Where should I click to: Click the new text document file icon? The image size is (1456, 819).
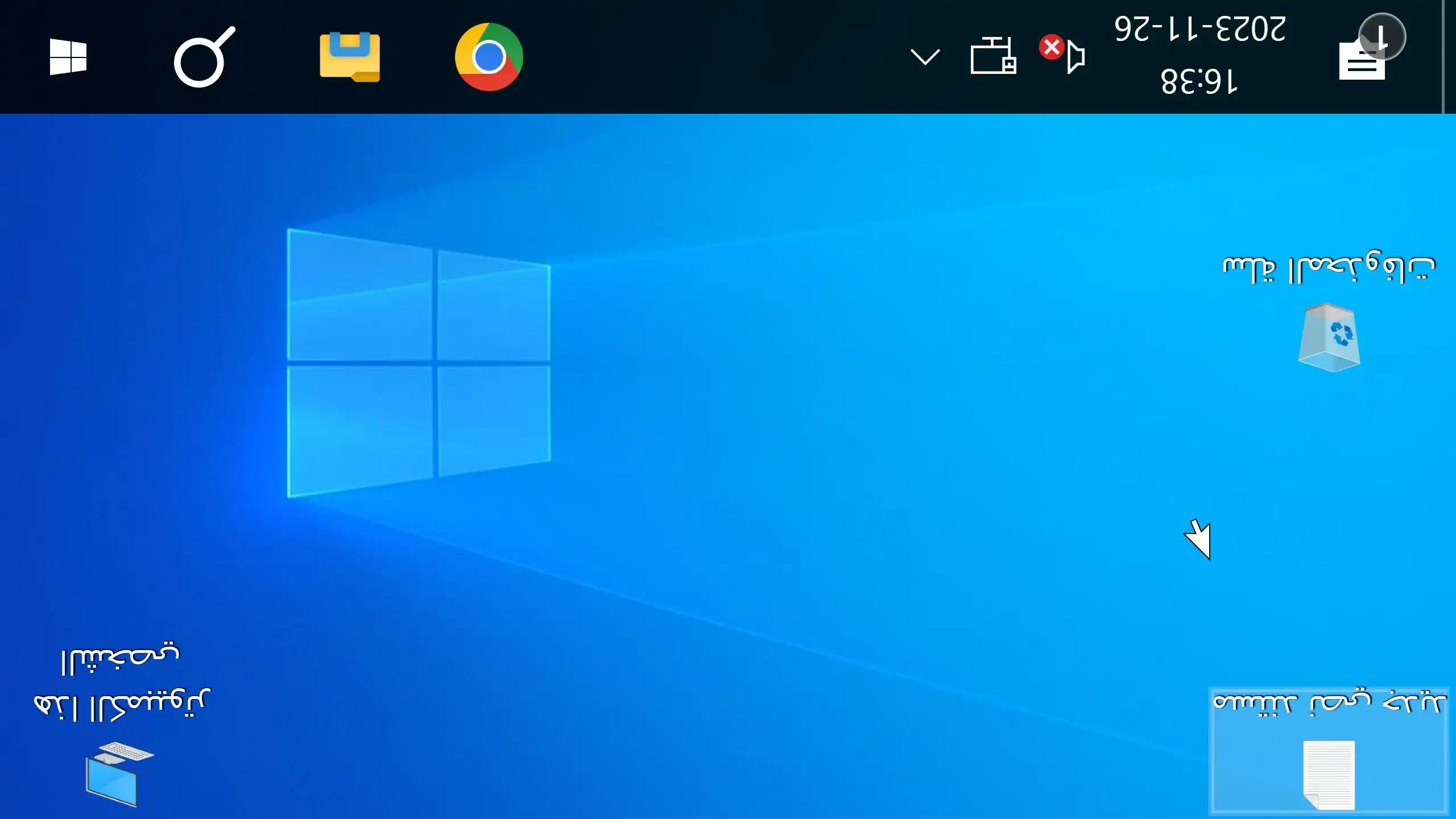point(1329,775)
